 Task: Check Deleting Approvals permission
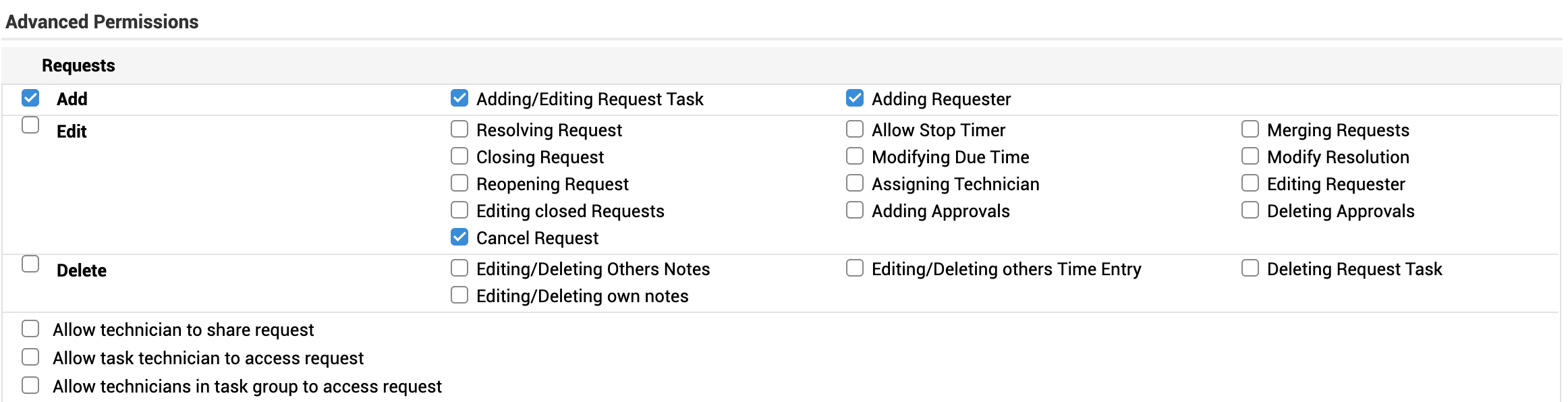pos(1250,210)
